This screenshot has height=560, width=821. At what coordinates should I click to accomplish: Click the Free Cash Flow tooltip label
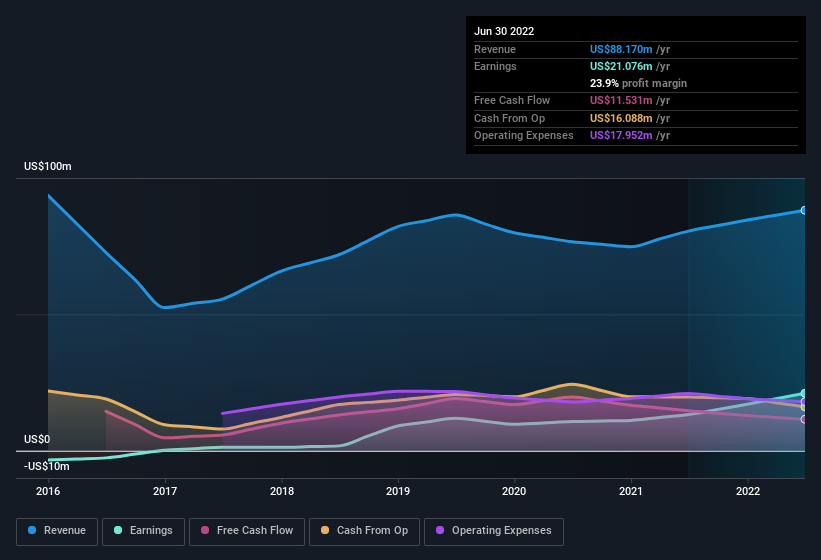[x=512, y=100]
